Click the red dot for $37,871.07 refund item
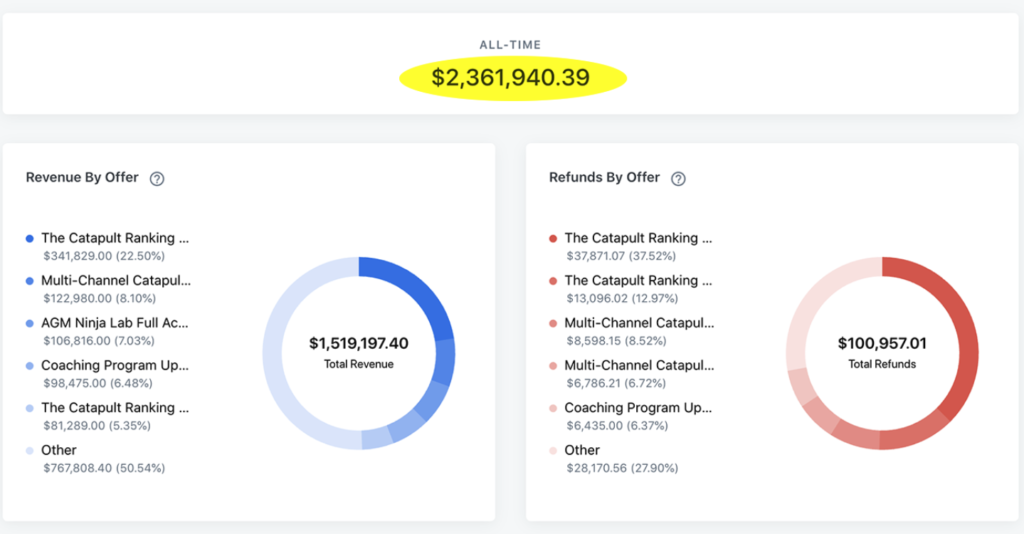The image size is (1024, 534). 553,239
